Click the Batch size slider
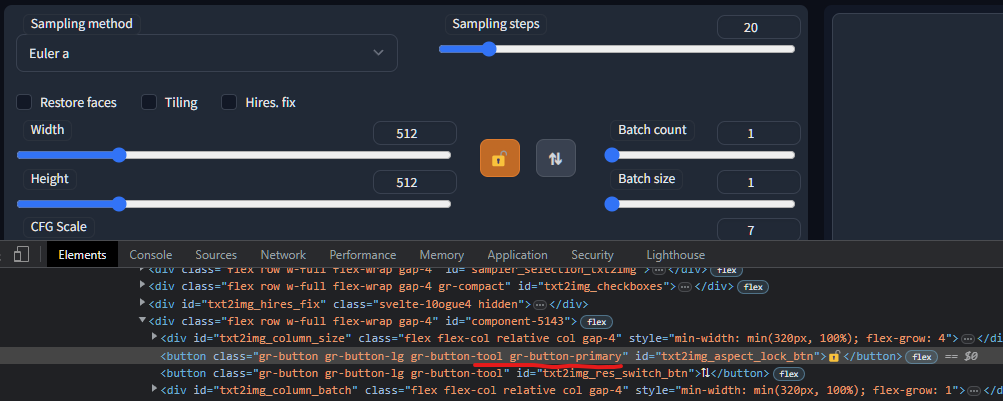This screenshot has width=1003, height=401. [x=700, y=204]
